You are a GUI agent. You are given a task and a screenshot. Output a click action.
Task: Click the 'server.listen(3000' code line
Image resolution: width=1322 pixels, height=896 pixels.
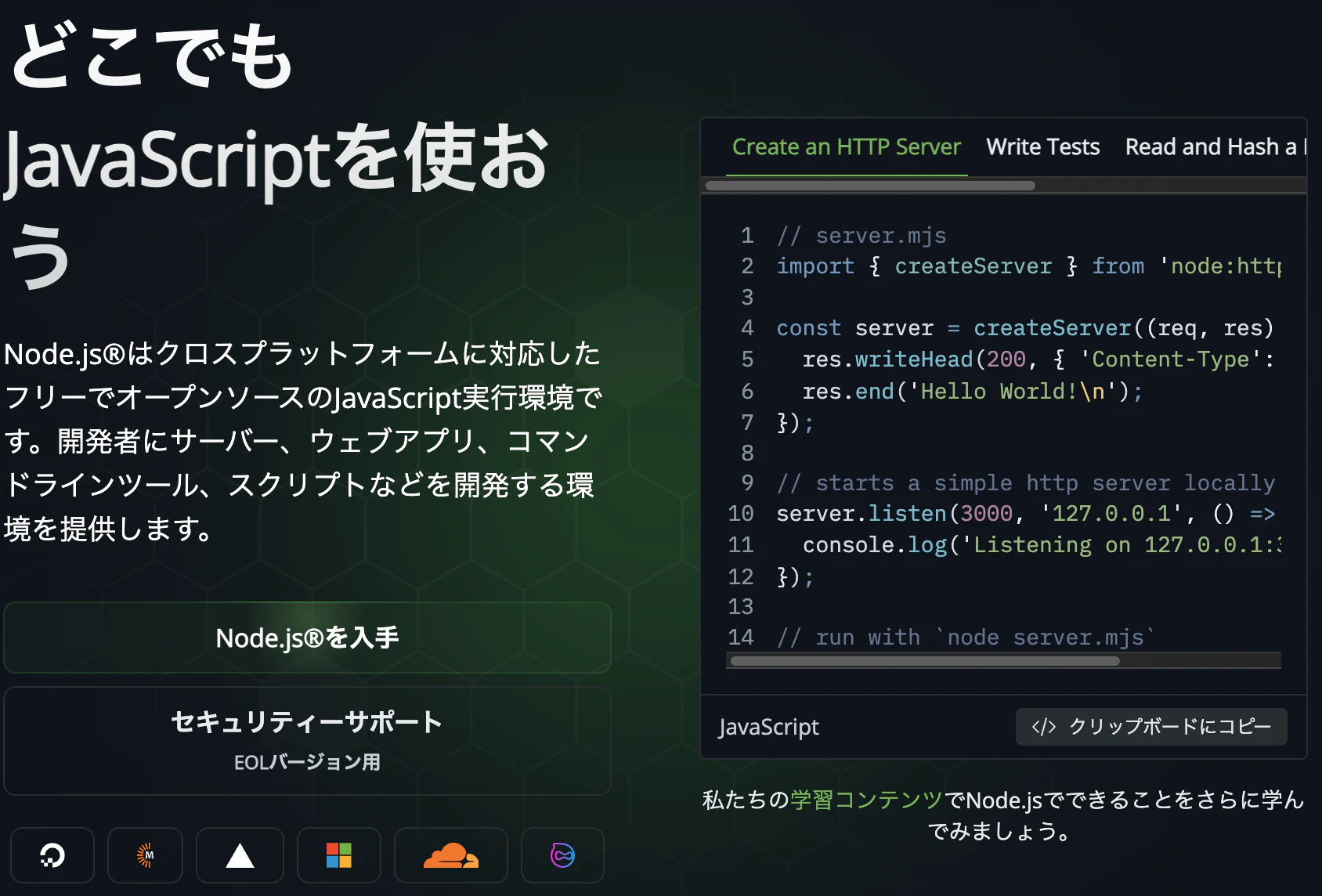point(1026,514)
